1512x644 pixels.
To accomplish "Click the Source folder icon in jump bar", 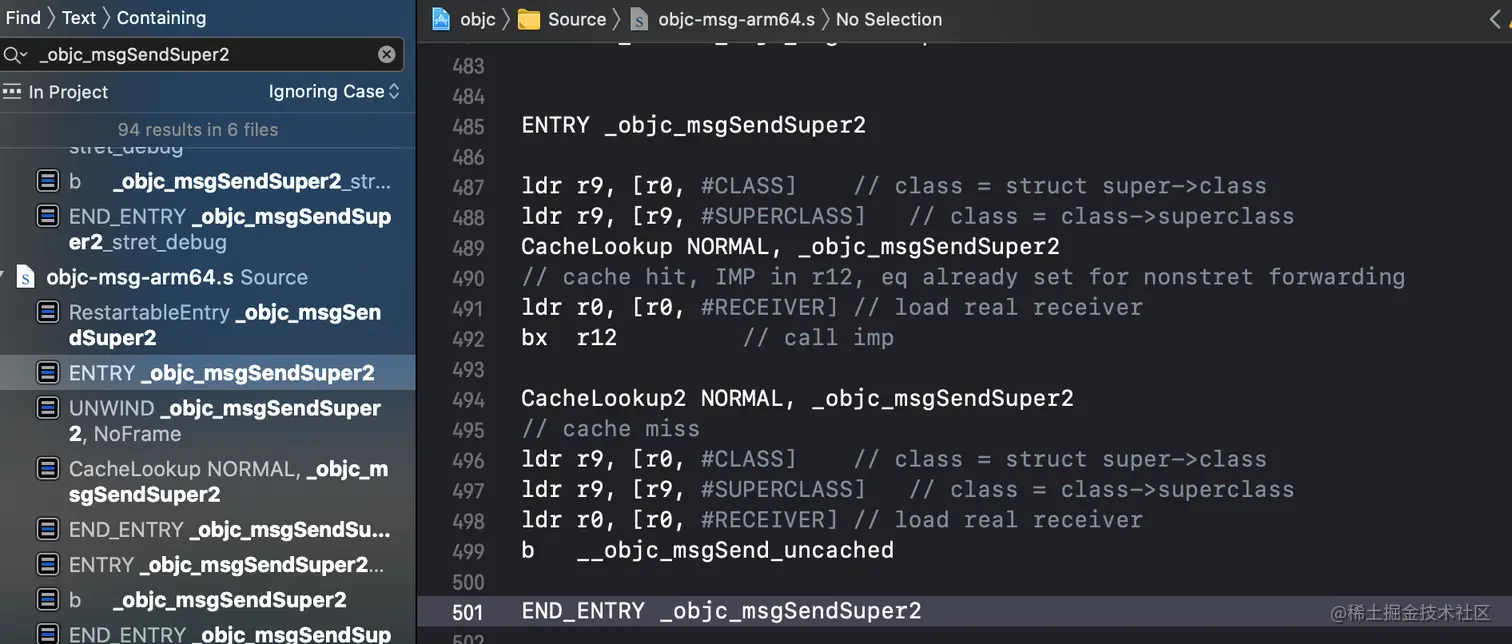I will [529, 19].
